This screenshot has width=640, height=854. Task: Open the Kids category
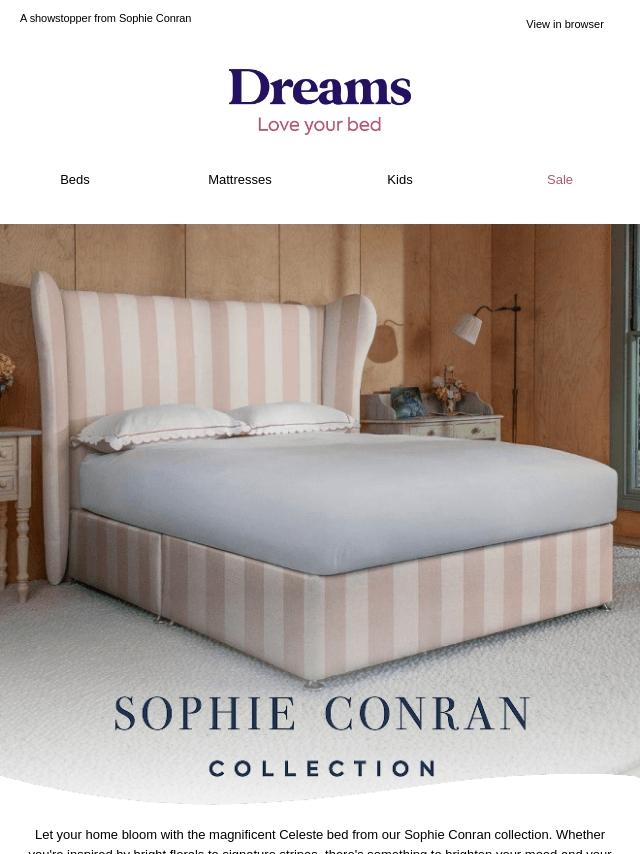coord(400,180)
